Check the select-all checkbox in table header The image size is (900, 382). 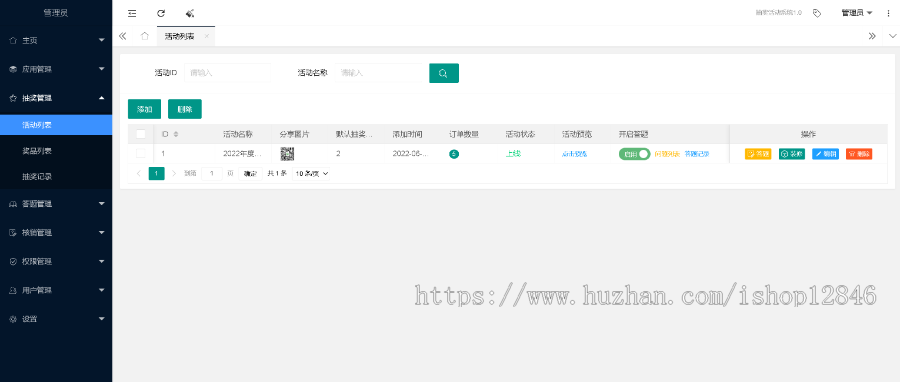coord(141,134)
